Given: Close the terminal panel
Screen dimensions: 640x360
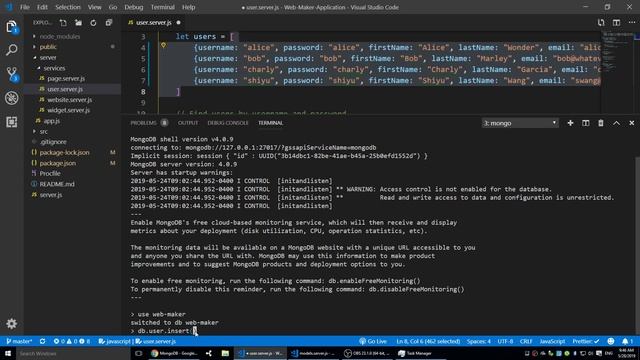Looking at the screenshot, I should (631, 123).
